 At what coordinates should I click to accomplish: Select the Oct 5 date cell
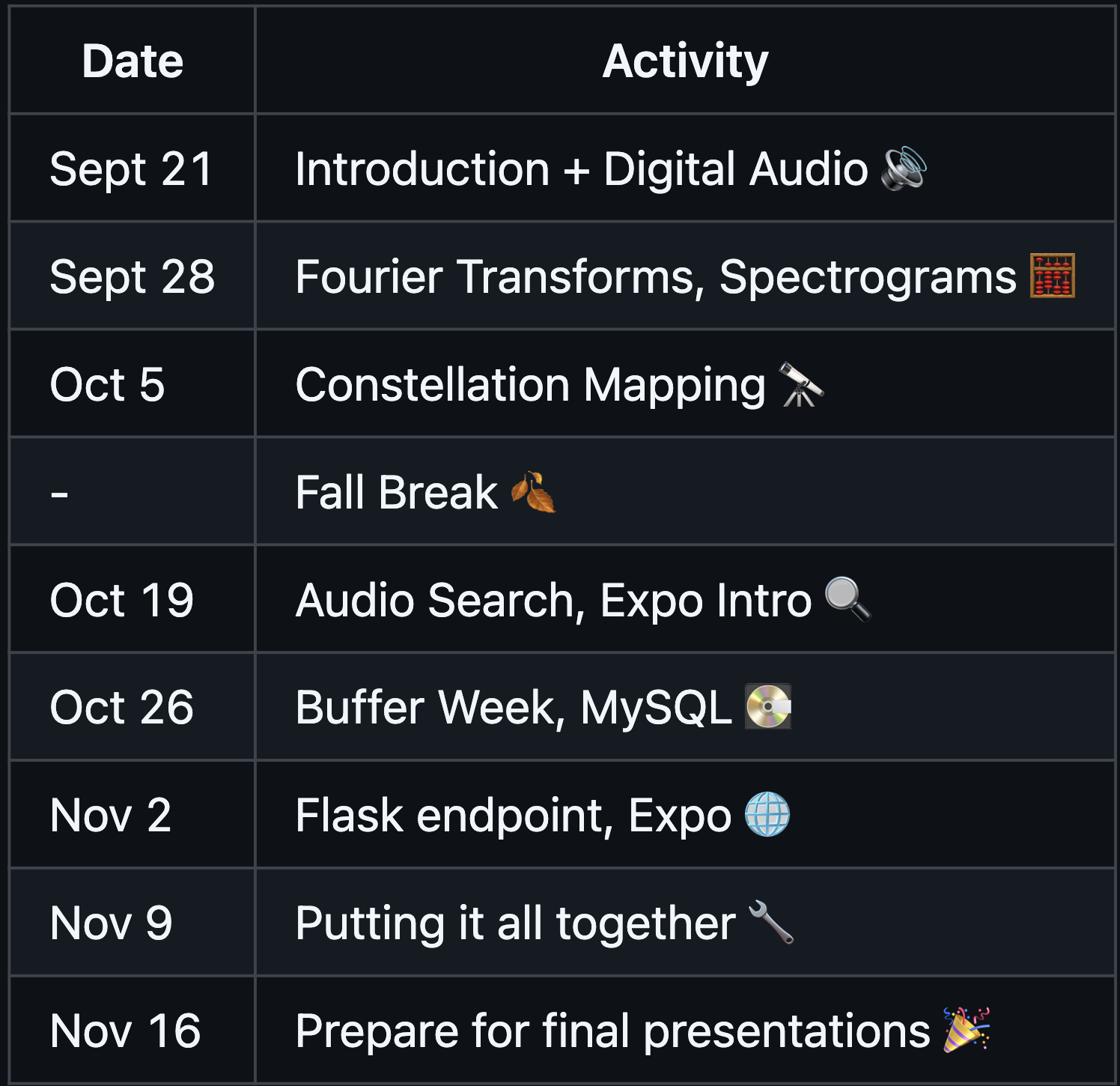[x=107, y=384]
